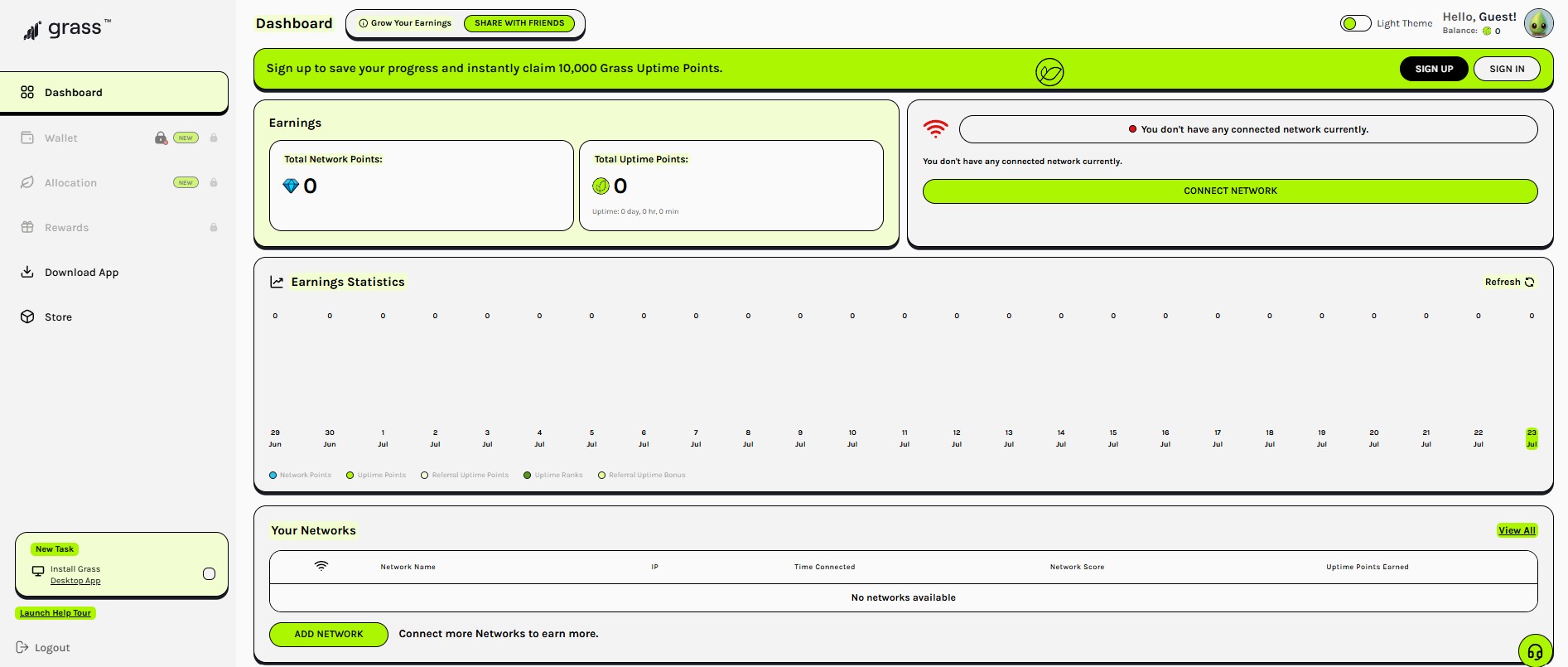Click the Rewards gift icon in sidebar
This screenshot has height=667, width=1568.
pos(27,227)
